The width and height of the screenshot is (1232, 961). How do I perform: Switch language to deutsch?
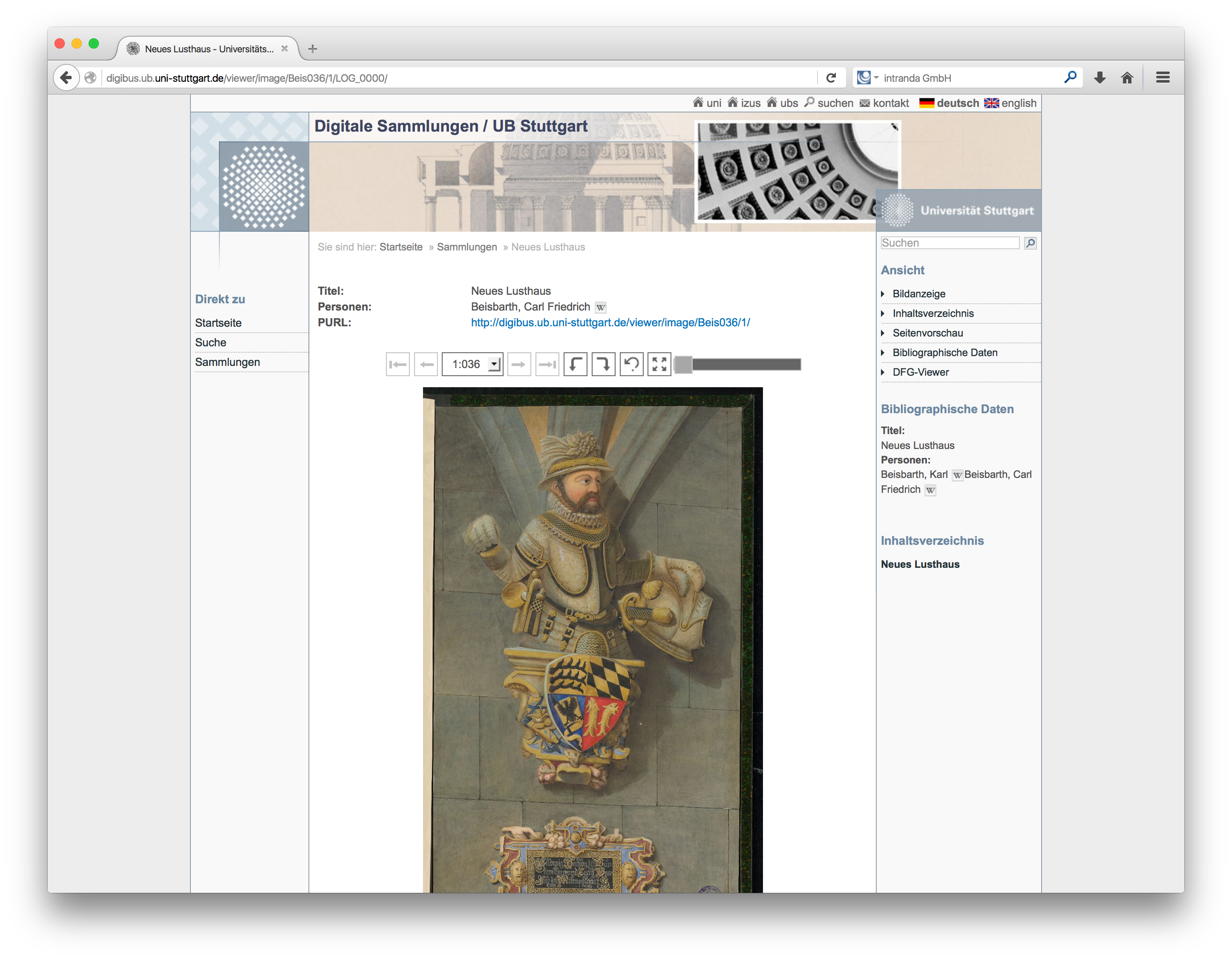950,103
